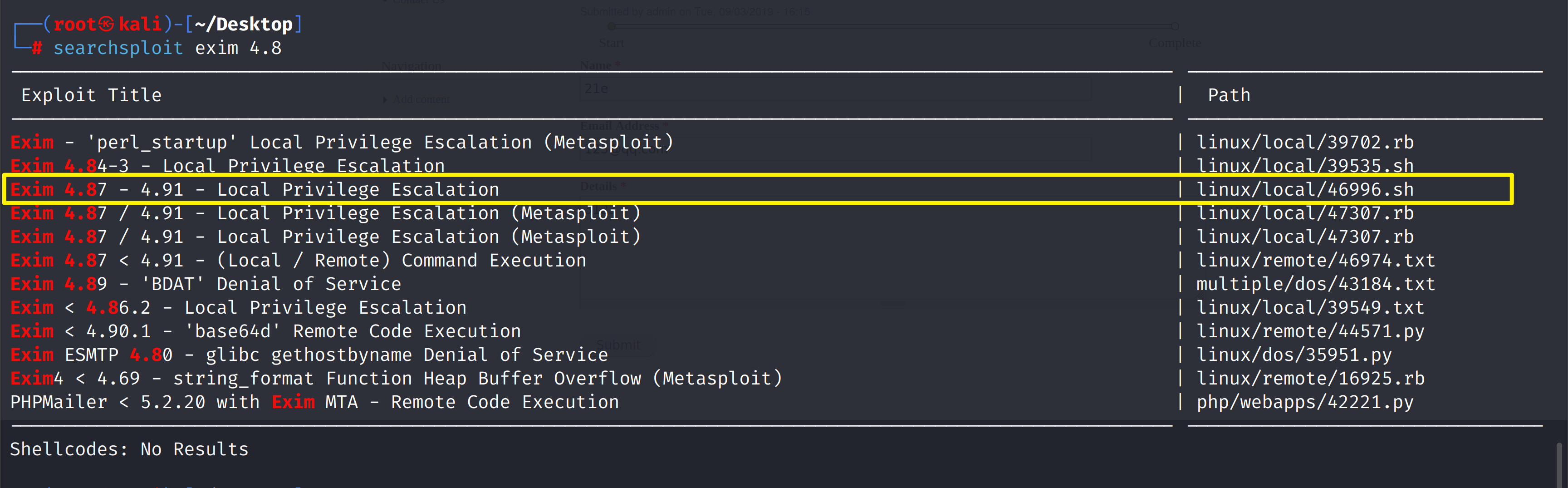The image size is (1568, 488).
Task: Click path linux/local/39549.txt
Action: pos(1310,308)
